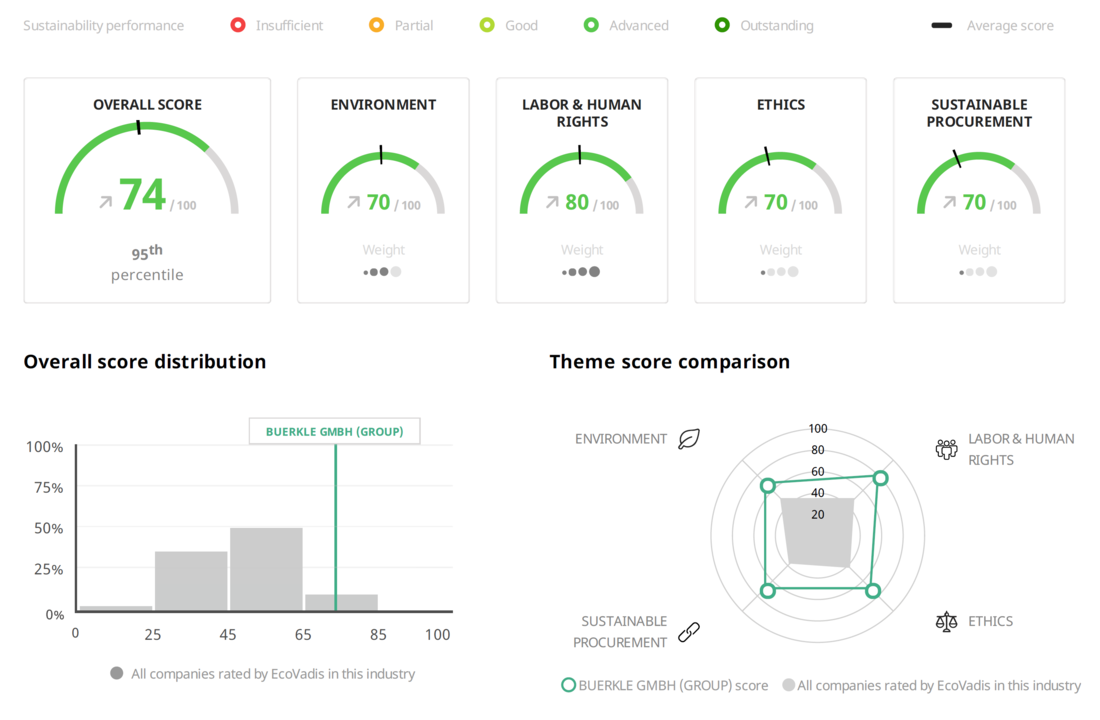Click the Overall Score heading

[147, 104]
